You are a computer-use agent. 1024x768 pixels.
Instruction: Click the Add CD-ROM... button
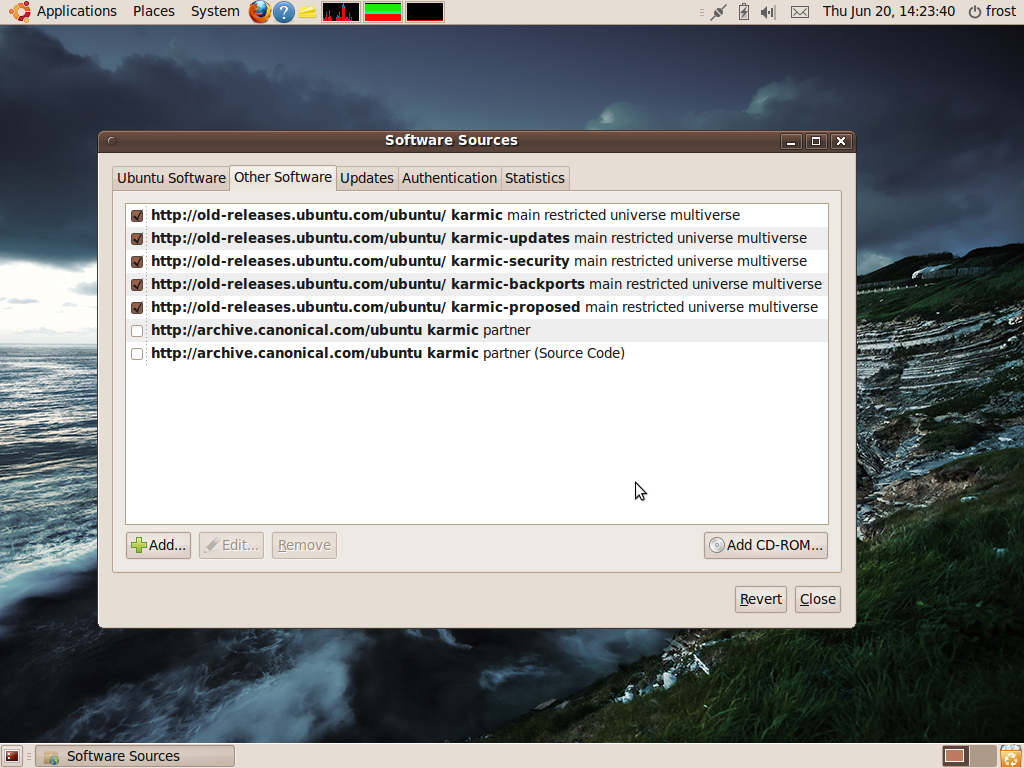[x=765, y=545]
